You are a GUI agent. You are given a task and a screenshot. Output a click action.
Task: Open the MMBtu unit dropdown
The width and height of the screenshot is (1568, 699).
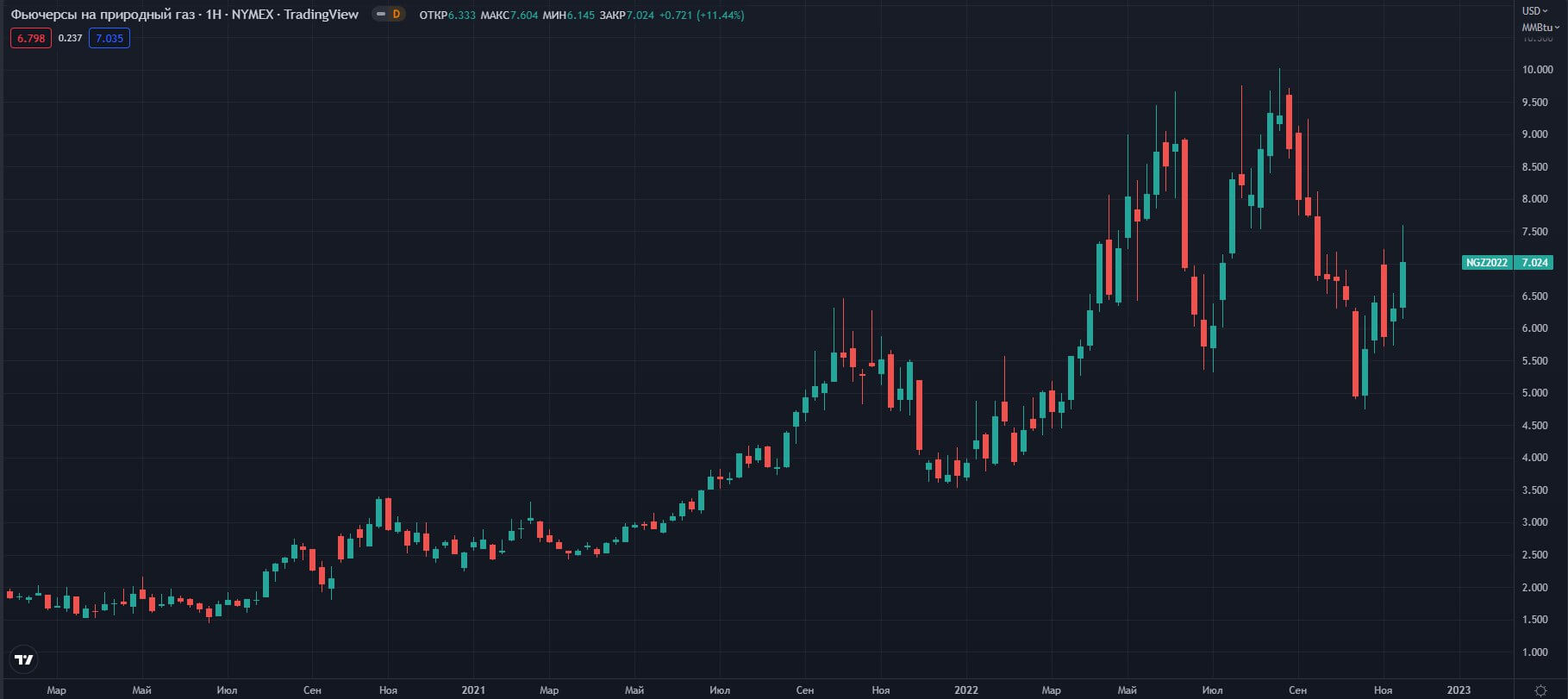[x=1542, y=27]
